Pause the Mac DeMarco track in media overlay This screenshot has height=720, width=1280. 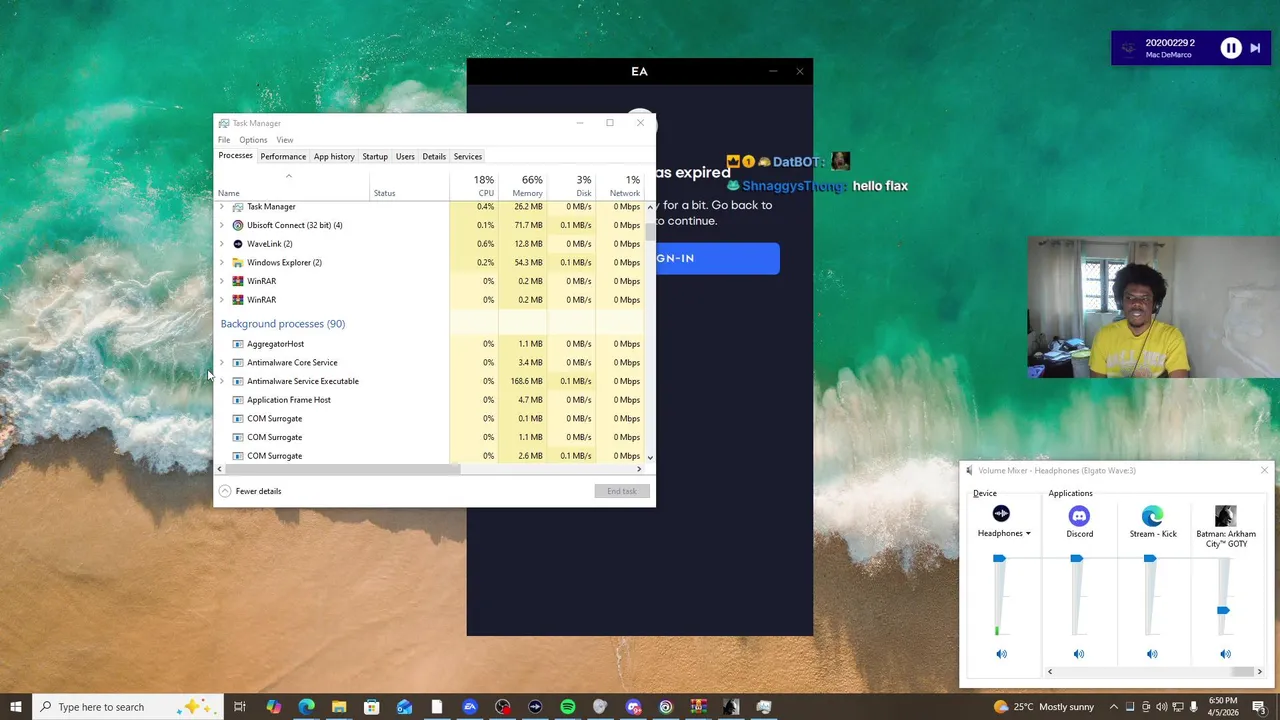tap(1231, 48)
